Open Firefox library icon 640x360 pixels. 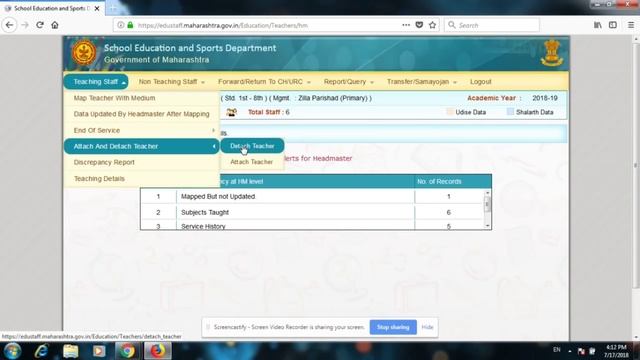pos(598,25)
